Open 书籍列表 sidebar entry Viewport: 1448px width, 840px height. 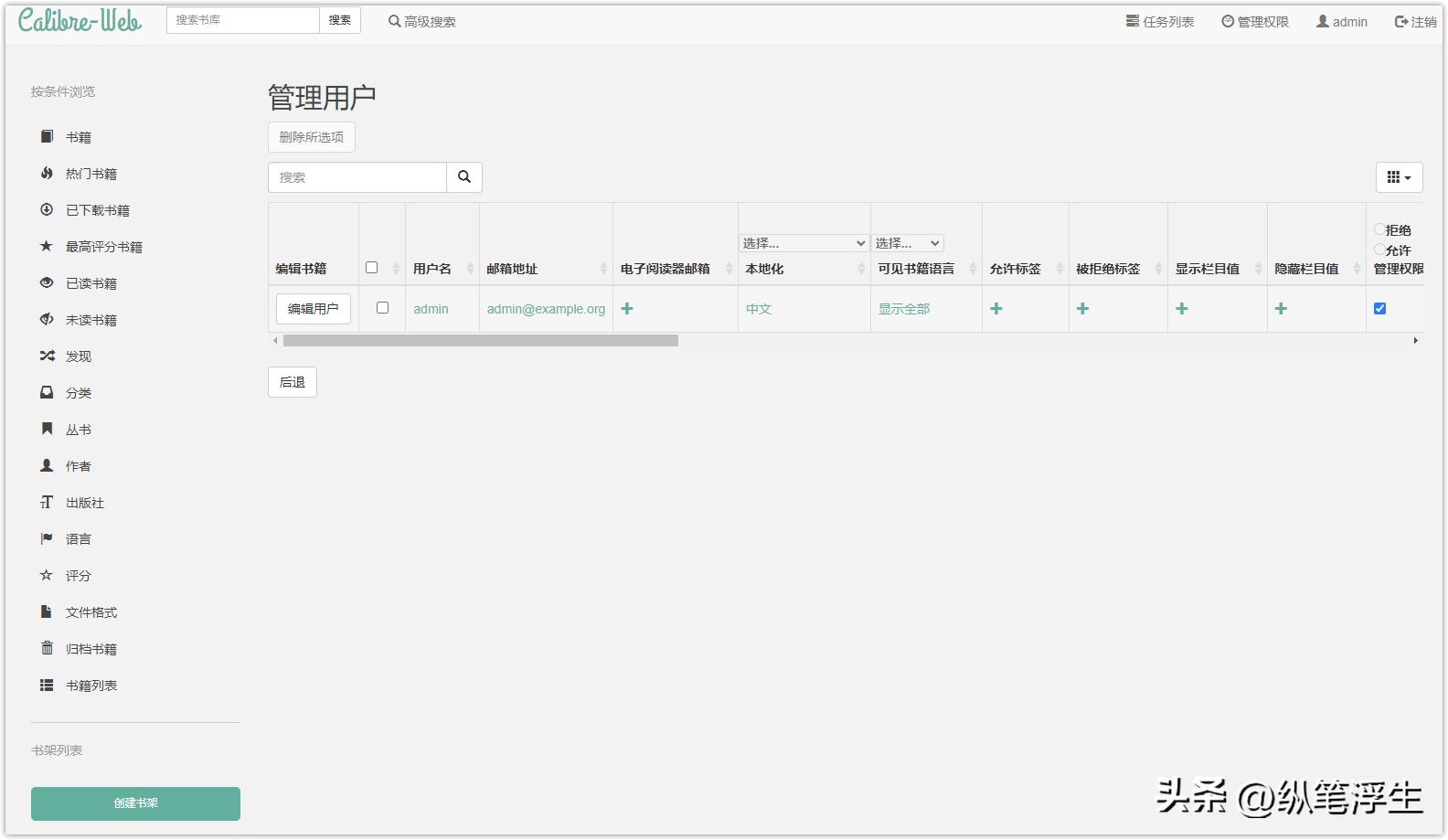pos(91,686)
